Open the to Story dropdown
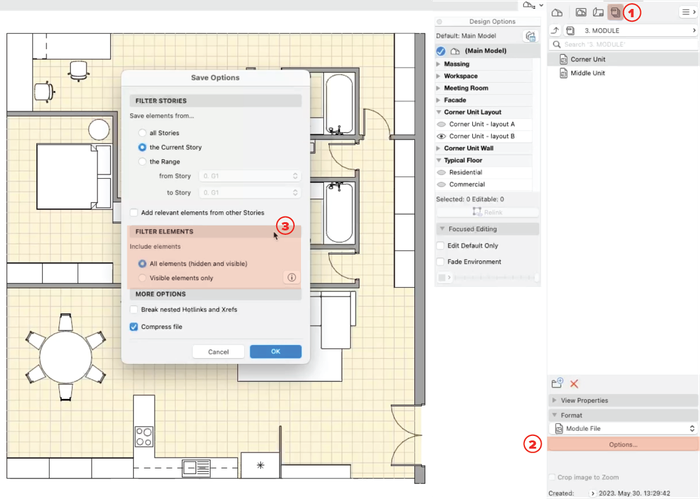 point(250,192)
